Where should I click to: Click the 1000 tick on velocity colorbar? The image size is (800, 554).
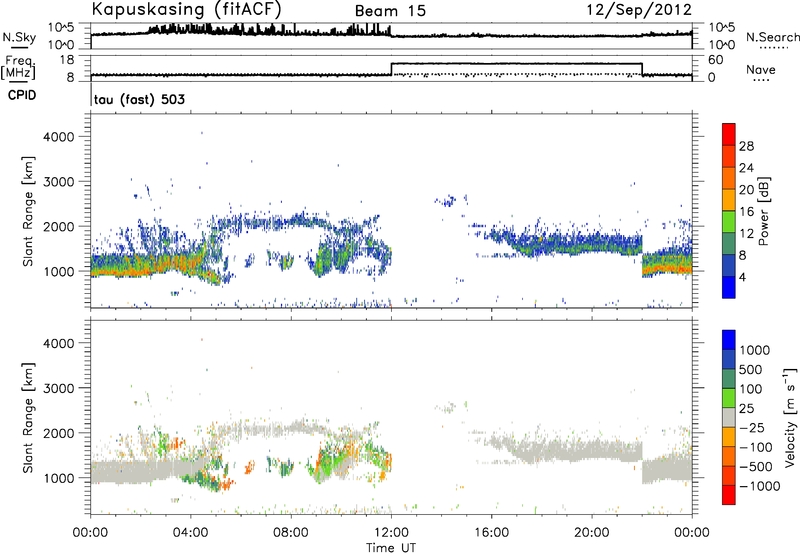(x=755, y=350)
